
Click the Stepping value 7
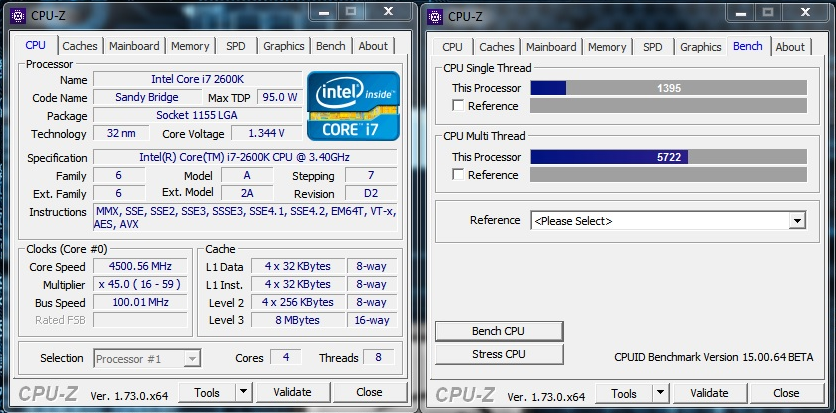click(x=371, y=175)
